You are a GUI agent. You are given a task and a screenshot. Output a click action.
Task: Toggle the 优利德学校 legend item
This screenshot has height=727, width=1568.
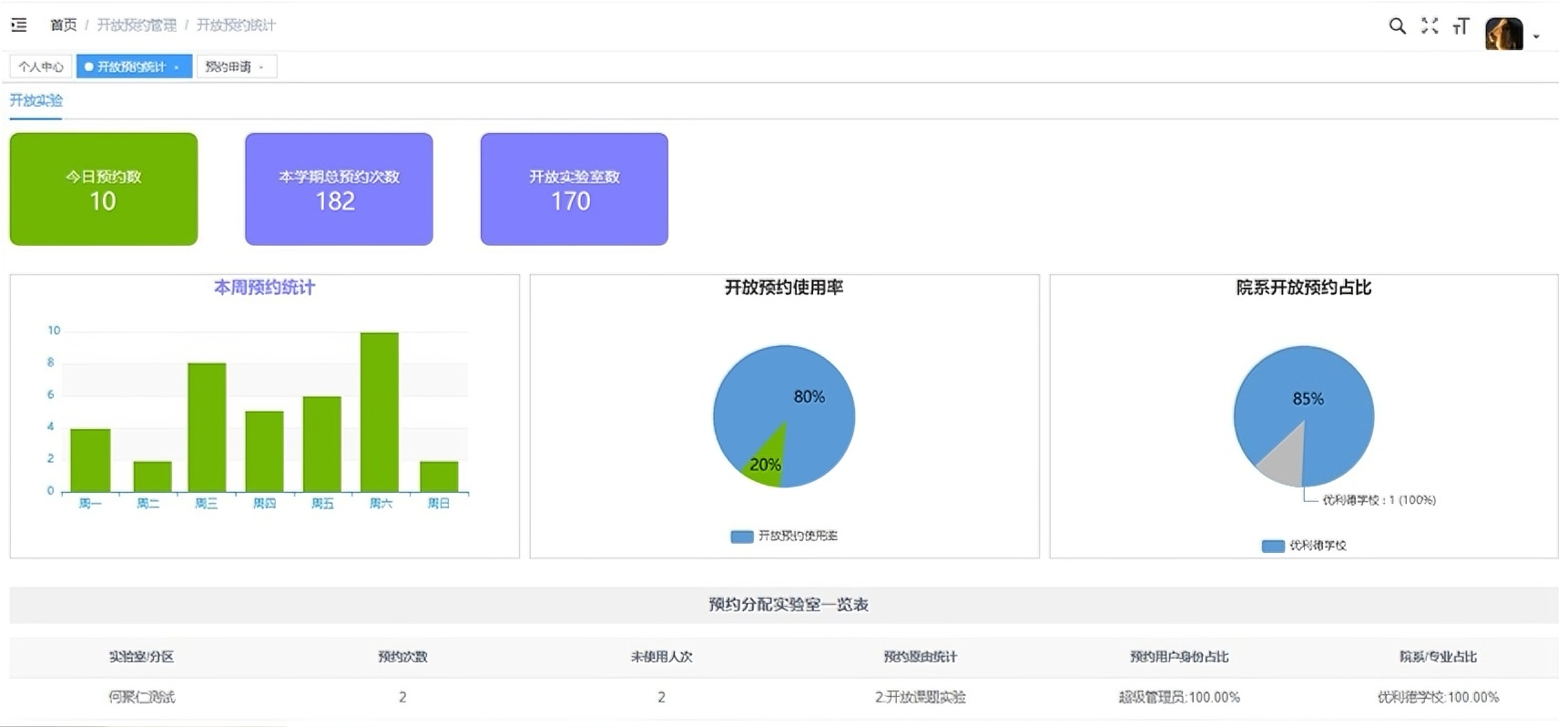coord(1304,546)
